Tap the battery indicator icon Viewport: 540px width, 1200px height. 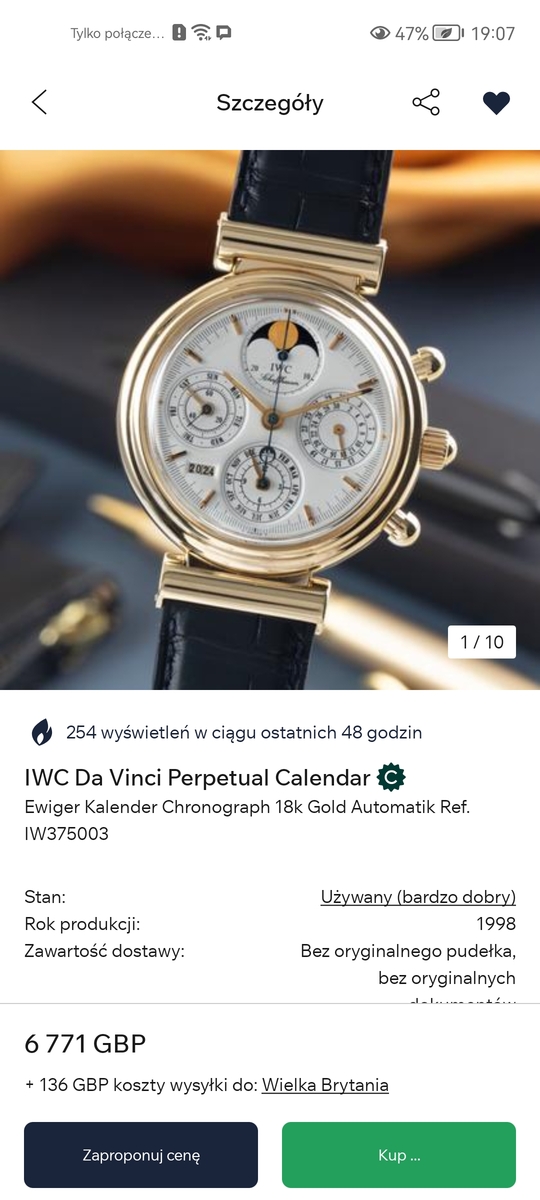pyautogui.click(x=449, y=33)
